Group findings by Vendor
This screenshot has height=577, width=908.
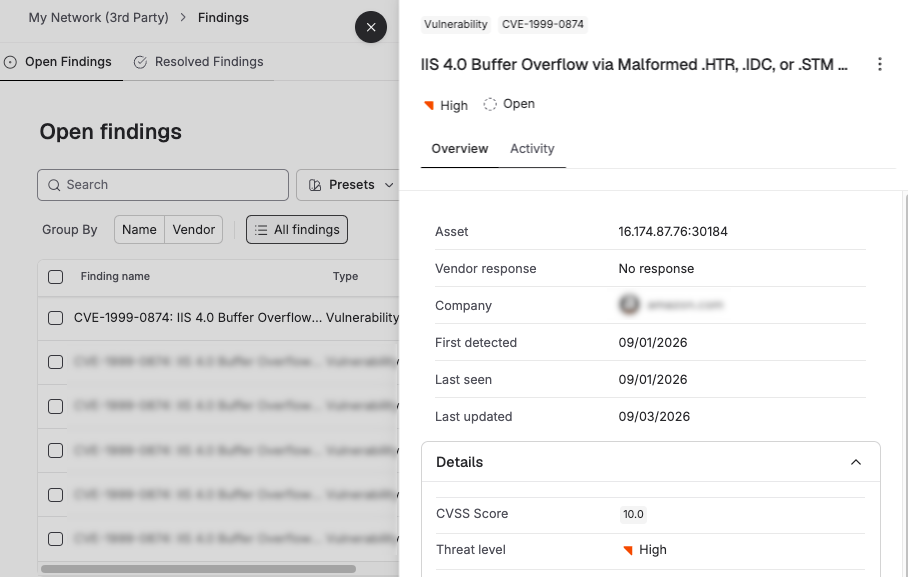tap(193, 230)
